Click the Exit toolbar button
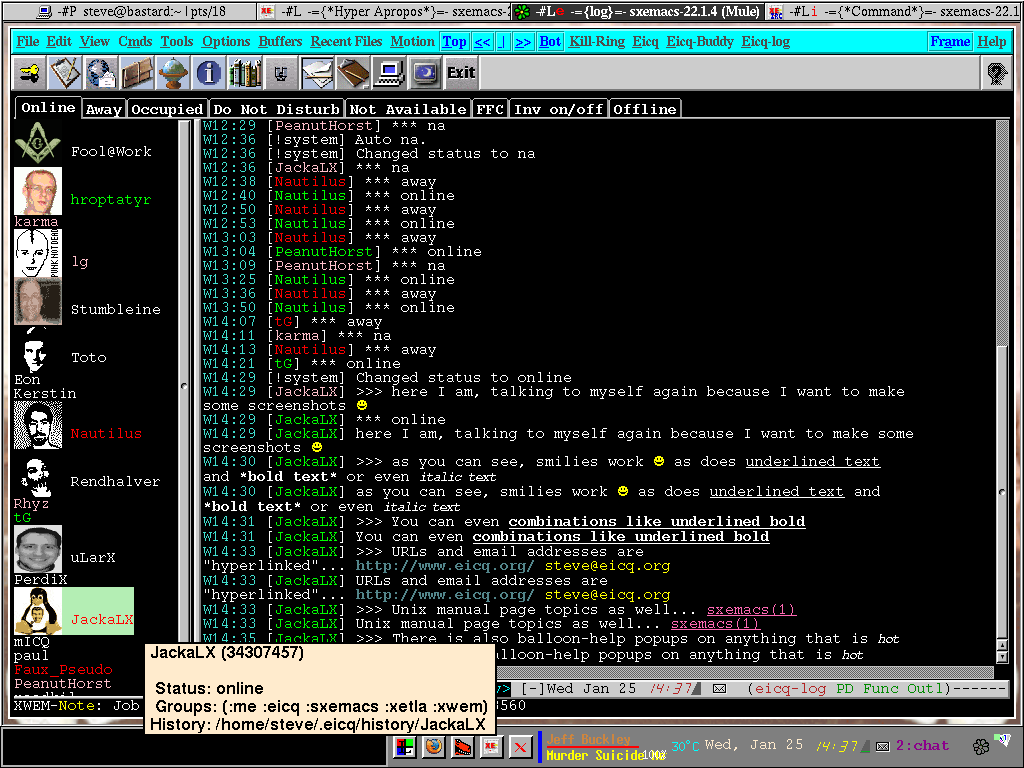 pos(461,72)
